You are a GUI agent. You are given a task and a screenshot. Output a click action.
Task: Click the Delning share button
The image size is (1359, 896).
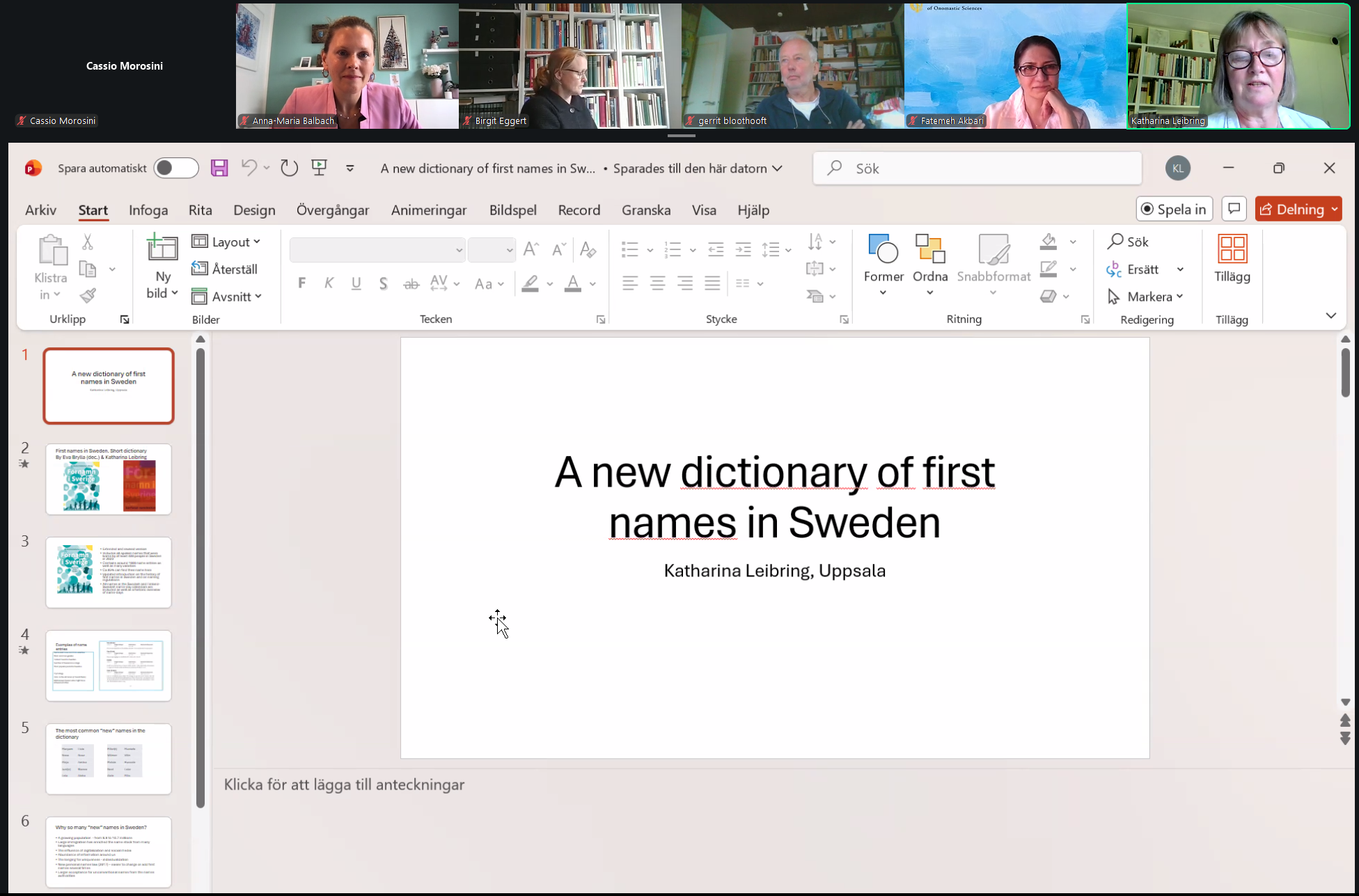coord(1298,209)
